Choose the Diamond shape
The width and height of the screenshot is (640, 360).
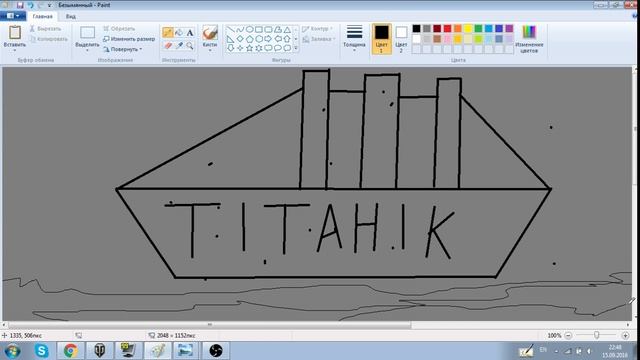240,39
